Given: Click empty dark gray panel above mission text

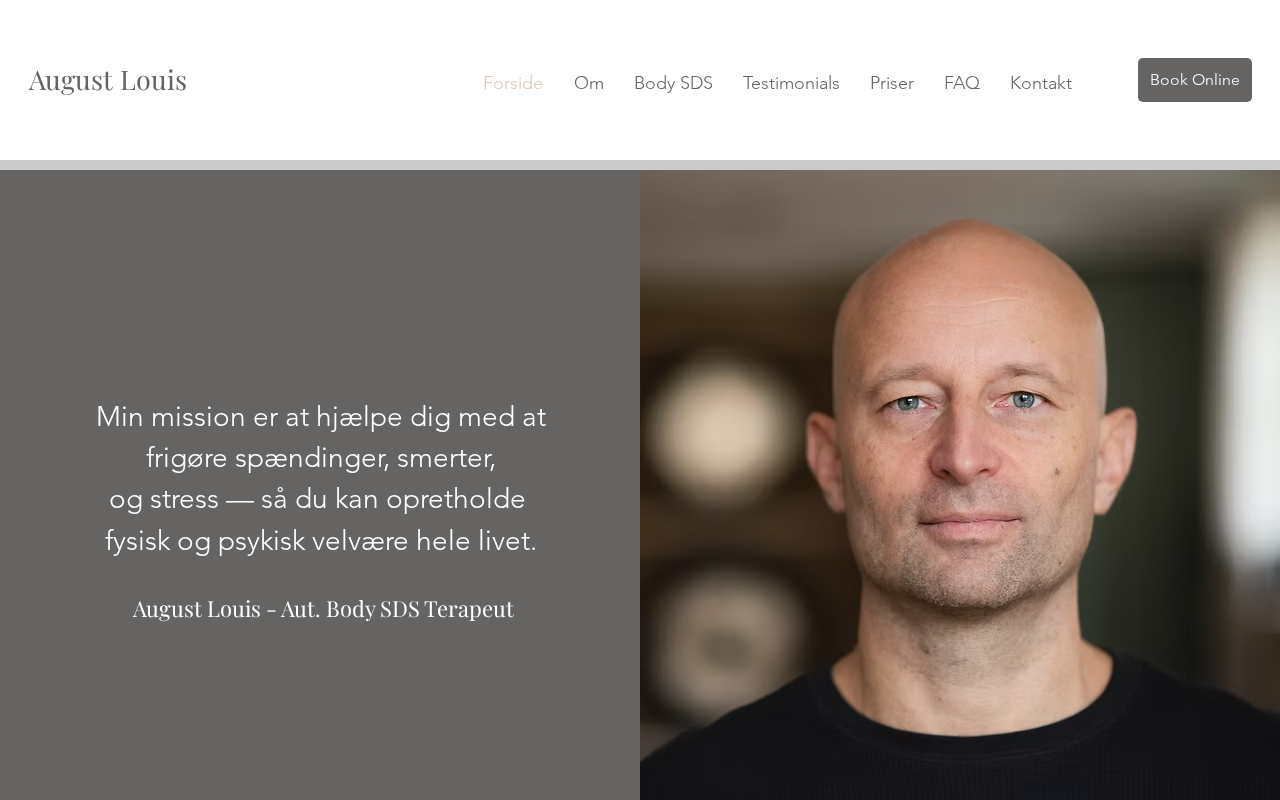Looking at the screenshot, I should click(320, 280).
